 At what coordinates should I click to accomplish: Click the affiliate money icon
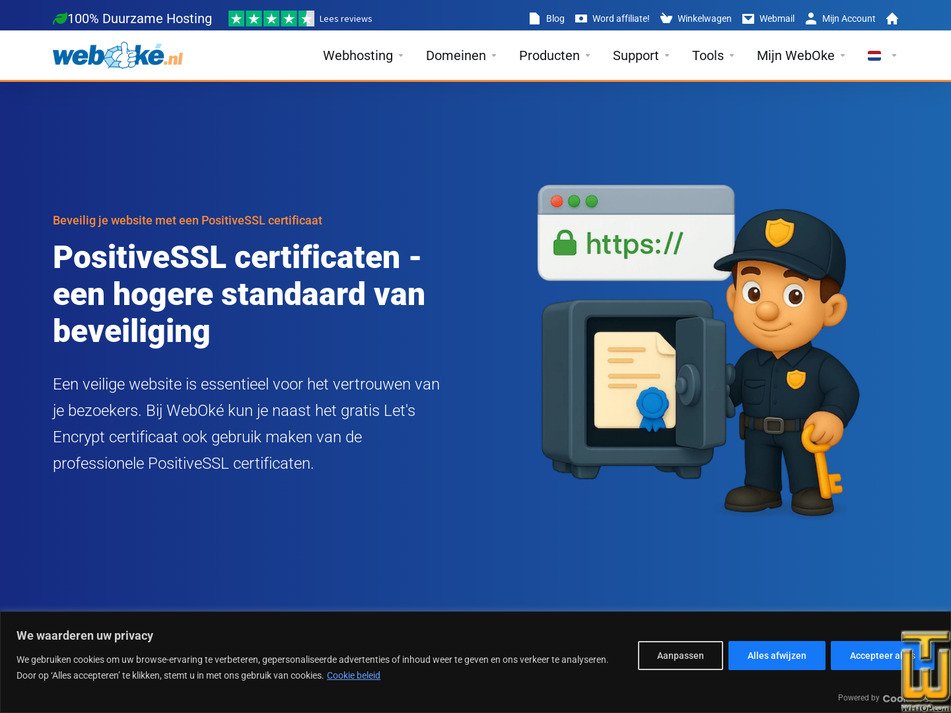pyautogui.click(x=581, y=19)
